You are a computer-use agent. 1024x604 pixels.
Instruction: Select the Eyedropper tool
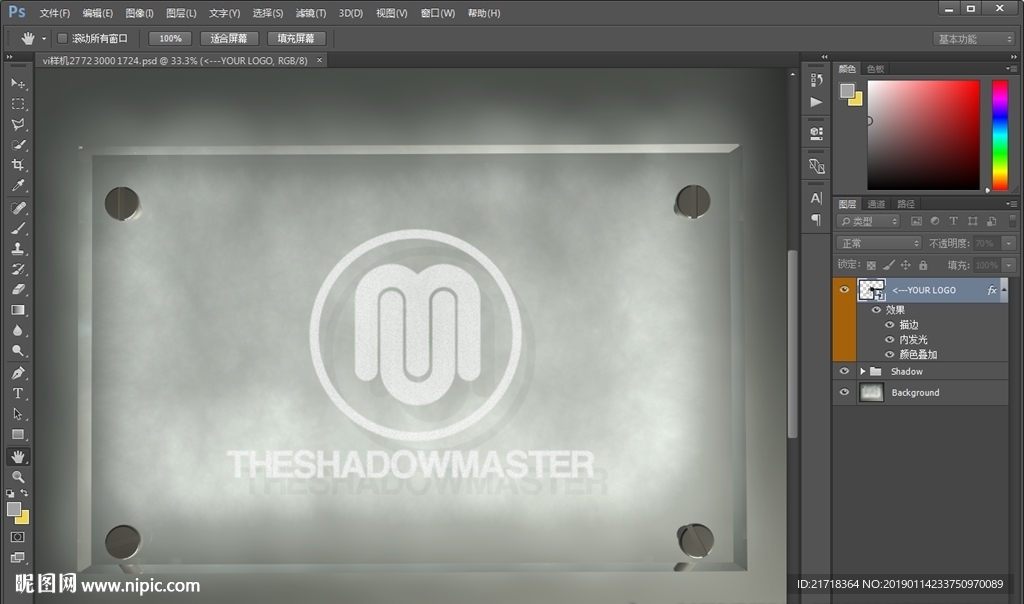18,185
